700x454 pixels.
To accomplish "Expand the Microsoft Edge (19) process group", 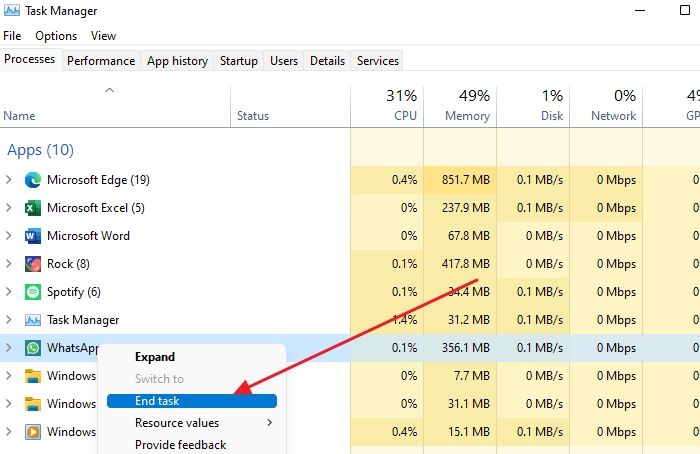I will (8, 180).
